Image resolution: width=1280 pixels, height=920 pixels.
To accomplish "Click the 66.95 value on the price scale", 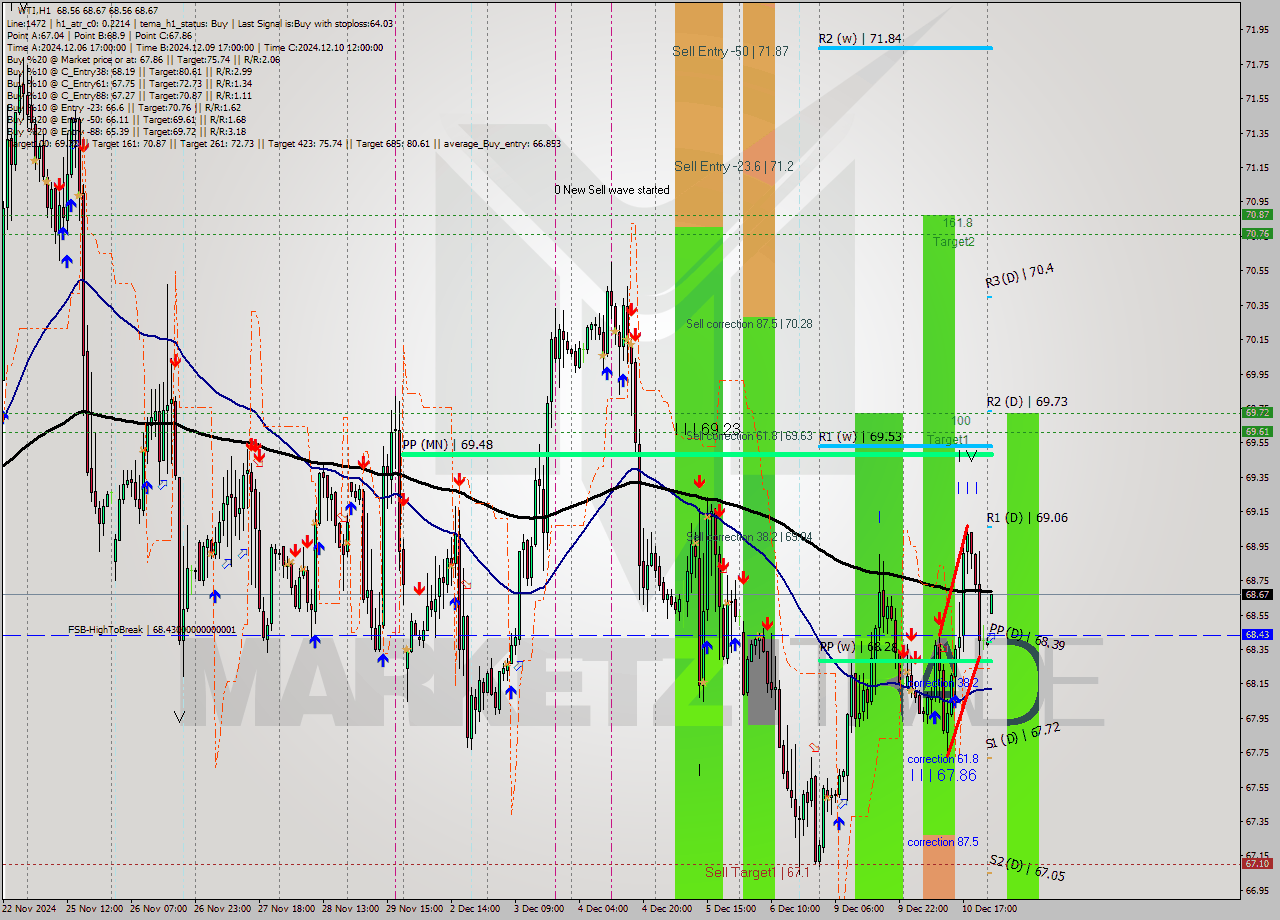I will [x=1257, y=890].
